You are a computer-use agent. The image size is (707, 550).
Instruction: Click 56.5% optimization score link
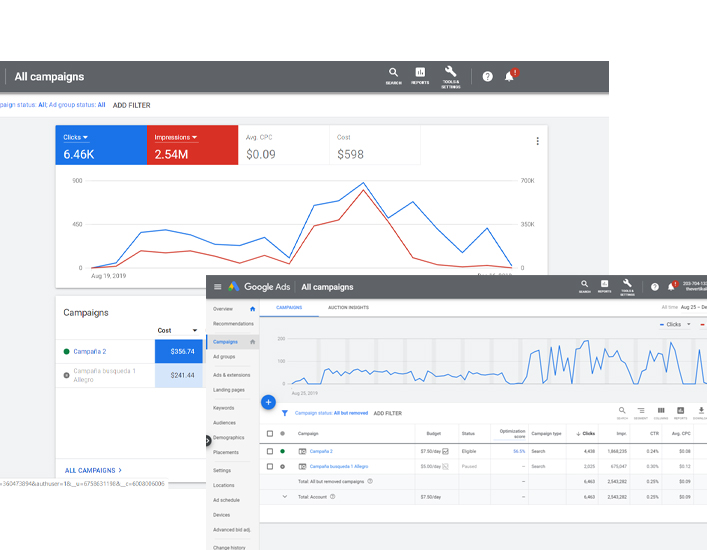coord(519,451)
